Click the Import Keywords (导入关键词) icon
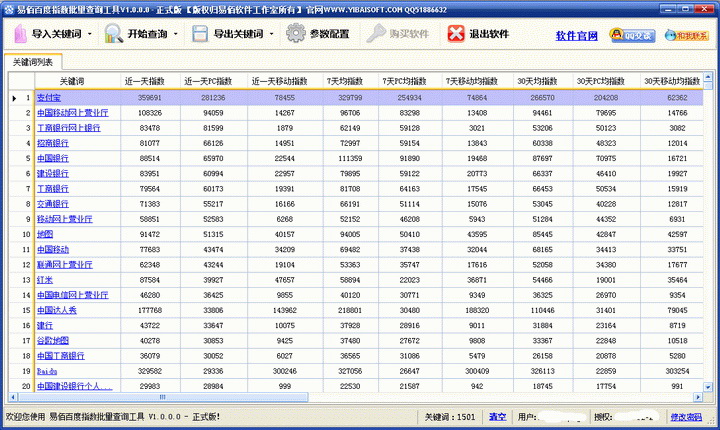This screenshot has height=430, width=720. [x=20, y=34]
